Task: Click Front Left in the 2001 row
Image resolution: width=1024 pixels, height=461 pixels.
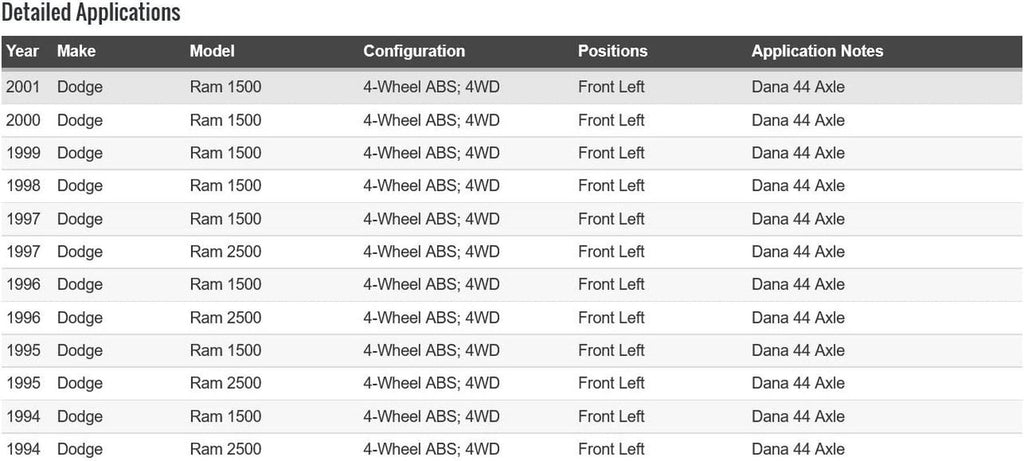Action: pos(611,87)
